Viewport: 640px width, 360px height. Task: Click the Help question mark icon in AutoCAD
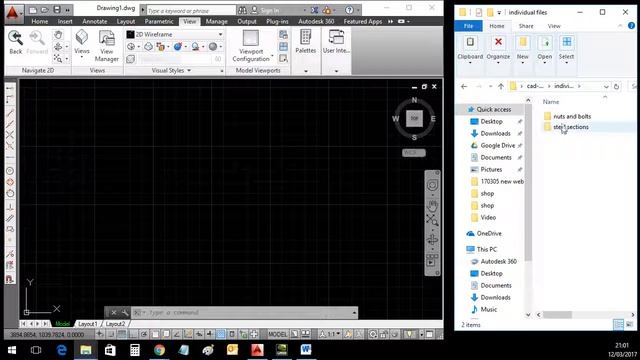pyautogui.click(x=349, y=10)
